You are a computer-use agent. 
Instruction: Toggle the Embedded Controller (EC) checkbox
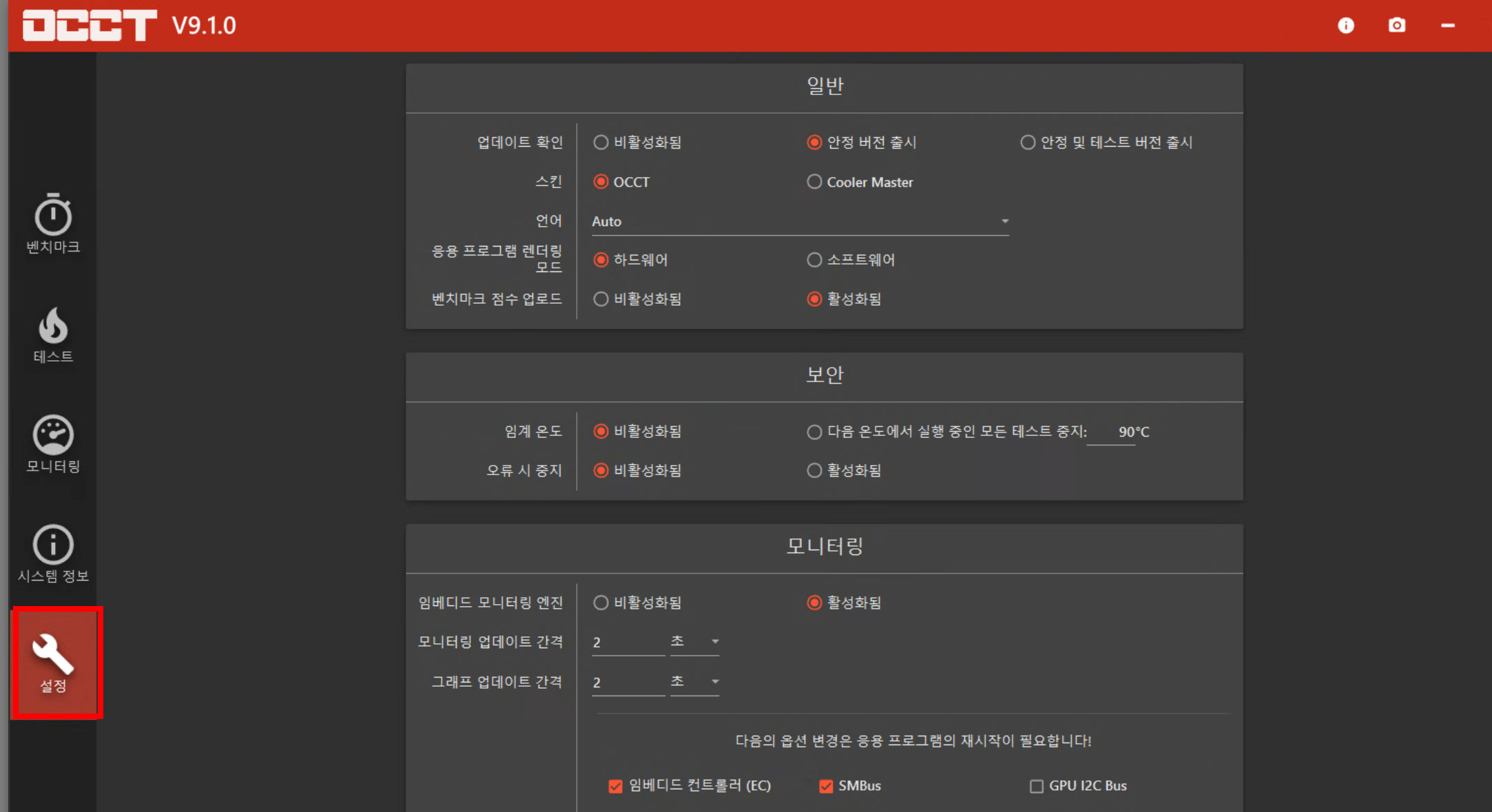tap(615, 786)
